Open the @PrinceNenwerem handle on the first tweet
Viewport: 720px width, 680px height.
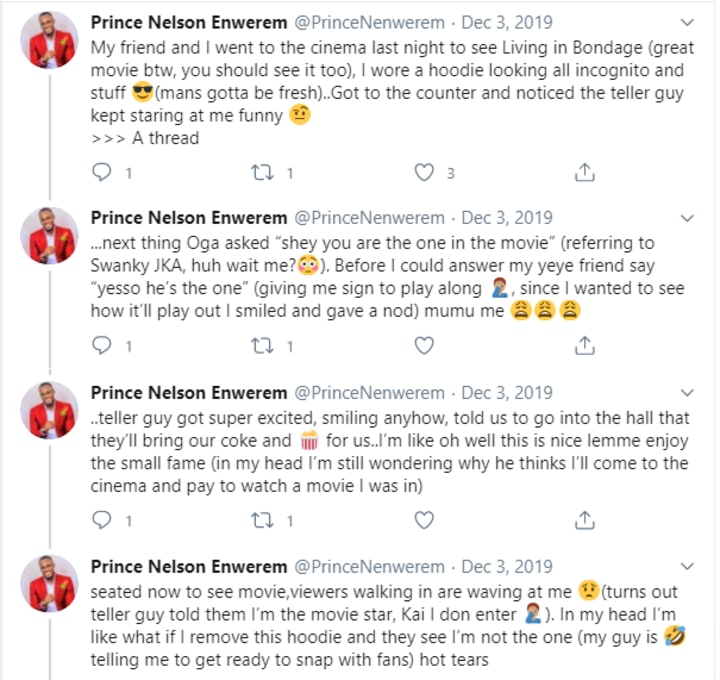pos(369,22)
